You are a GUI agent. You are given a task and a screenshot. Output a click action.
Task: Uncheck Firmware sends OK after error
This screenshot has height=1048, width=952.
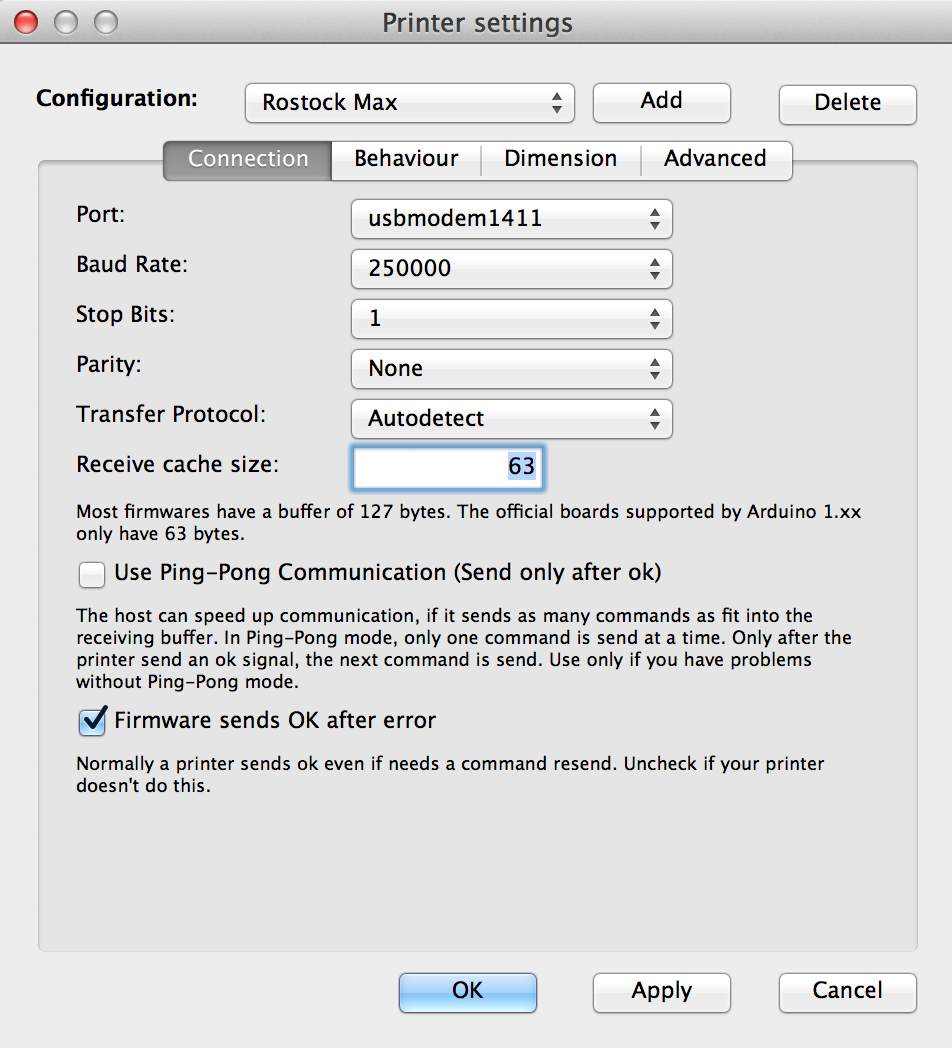point(93,720)
